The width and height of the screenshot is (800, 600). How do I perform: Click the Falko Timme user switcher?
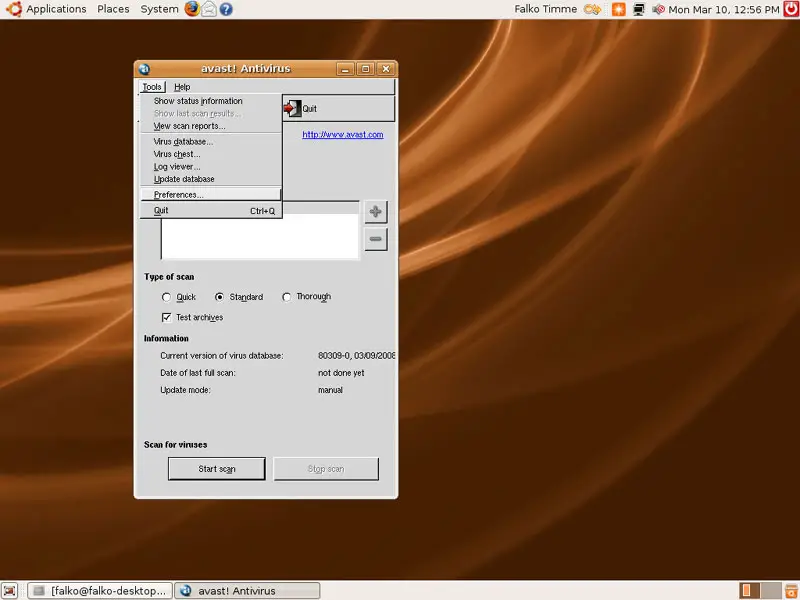545,9
